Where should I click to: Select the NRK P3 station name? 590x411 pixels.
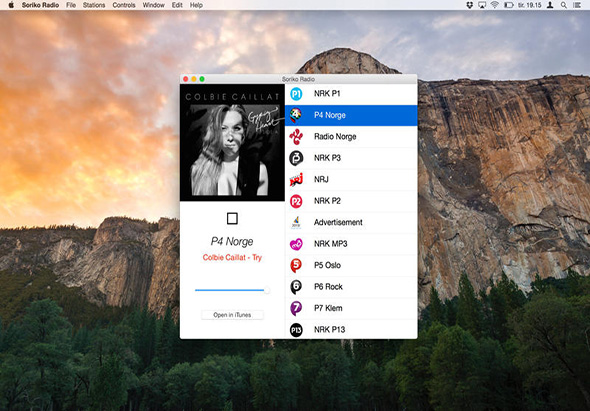click(x=327, y=158)
